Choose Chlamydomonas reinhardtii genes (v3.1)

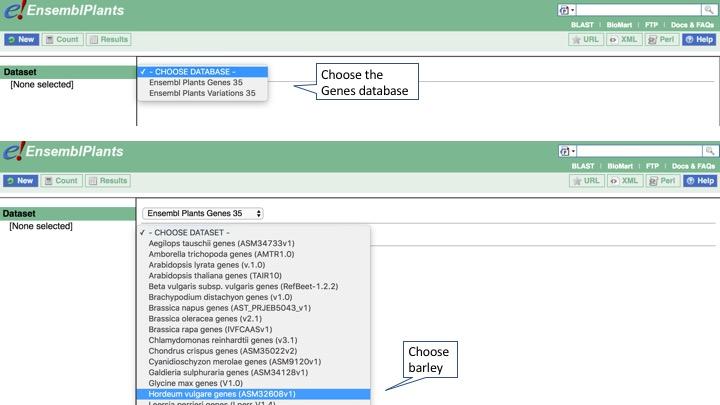[253, 340]
